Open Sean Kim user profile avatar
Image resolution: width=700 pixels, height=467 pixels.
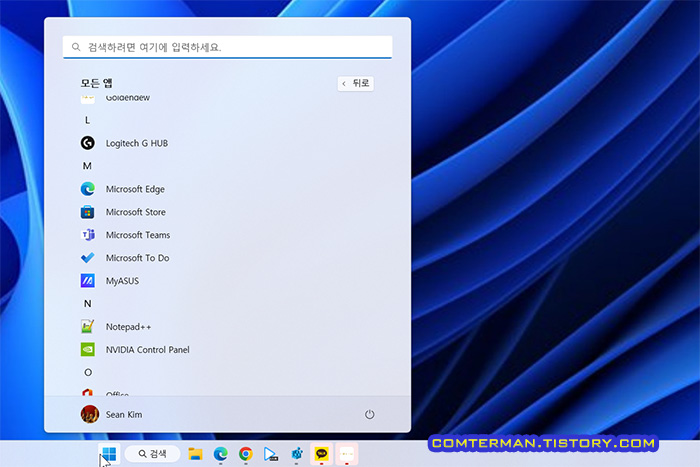coord(90,414)
